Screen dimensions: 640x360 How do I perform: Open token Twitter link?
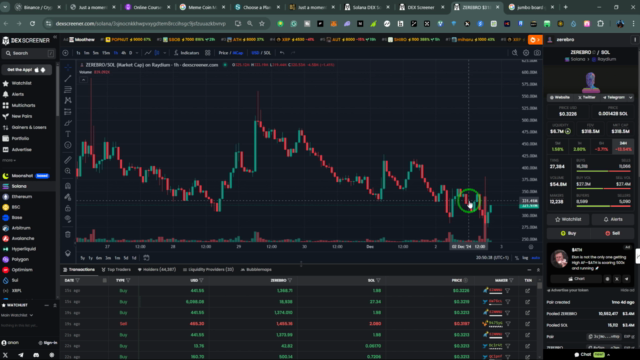pyautogui.click(x=587, y=98)
